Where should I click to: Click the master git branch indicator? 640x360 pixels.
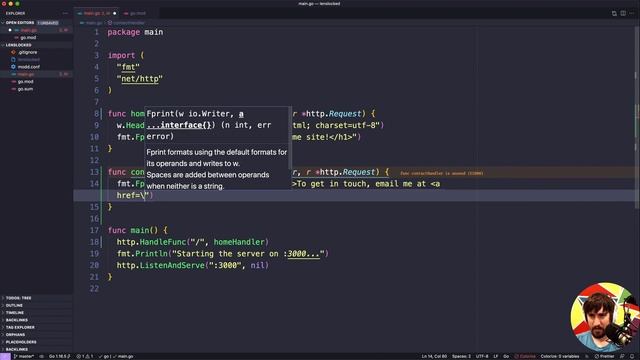(x=24, y=356)
